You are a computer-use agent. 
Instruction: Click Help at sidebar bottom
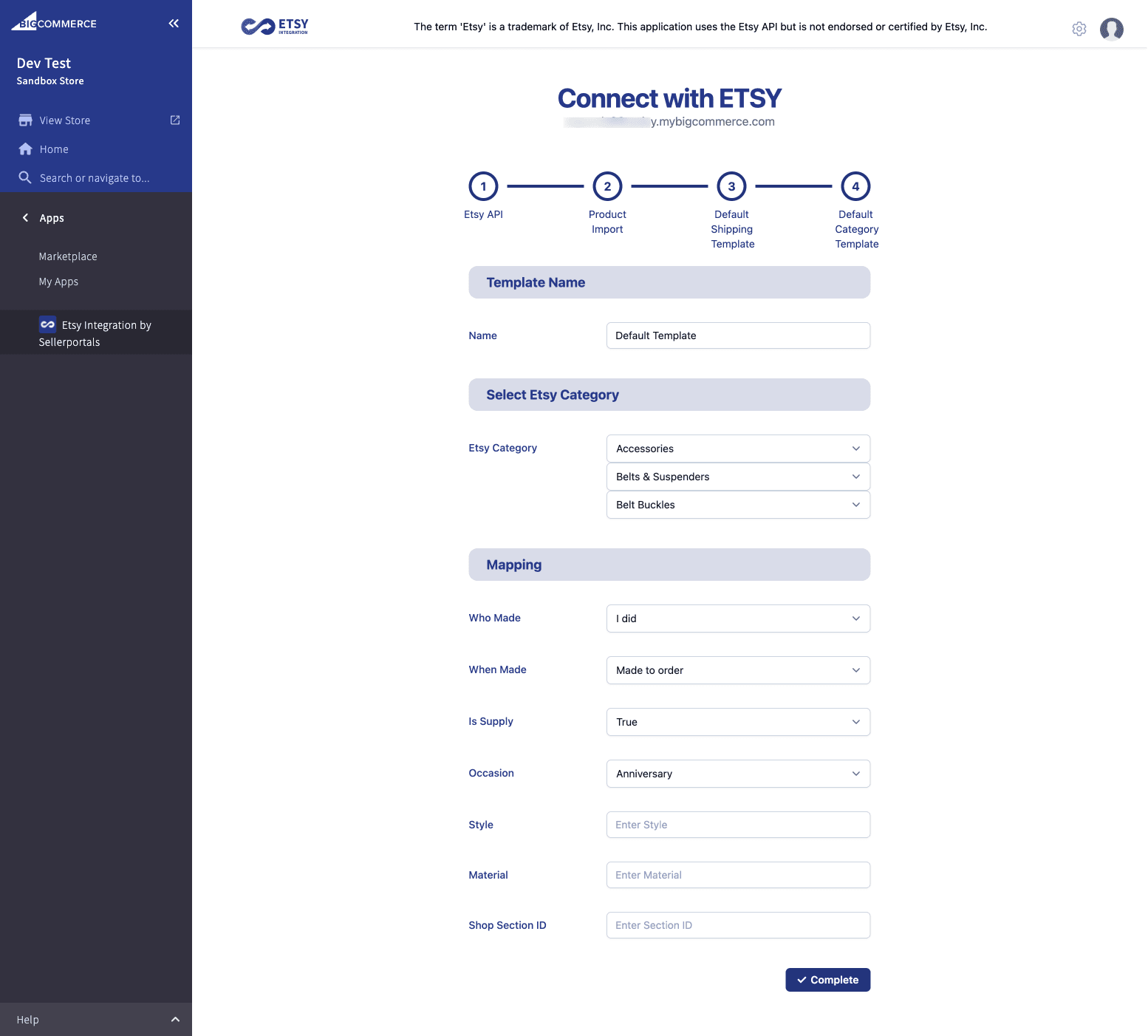pyautogui.click(x=28, y=1020)
